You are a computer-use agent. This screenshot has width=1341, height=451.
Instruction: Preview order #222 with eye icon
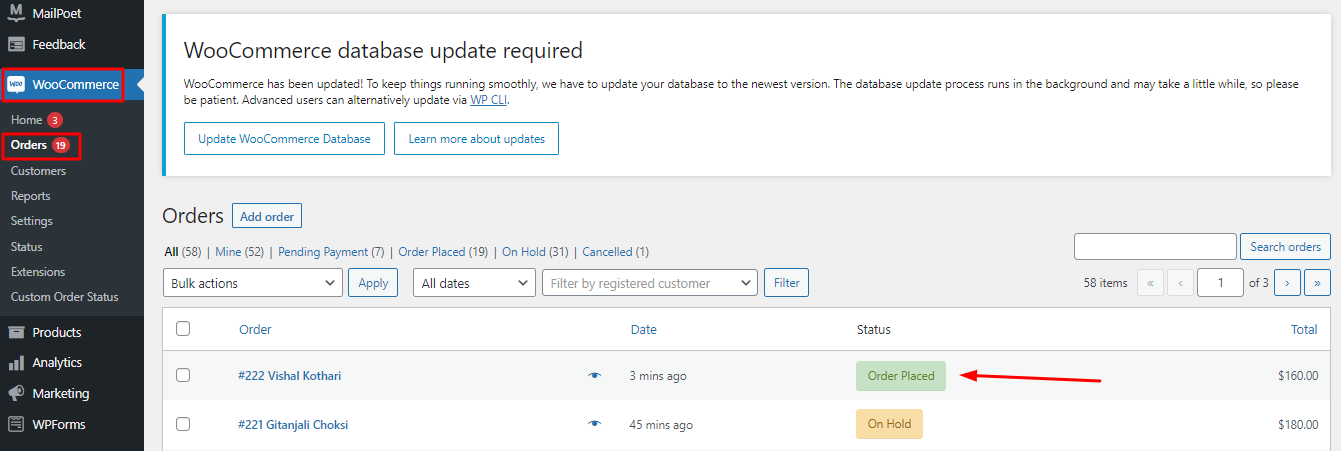pos(595,375)
